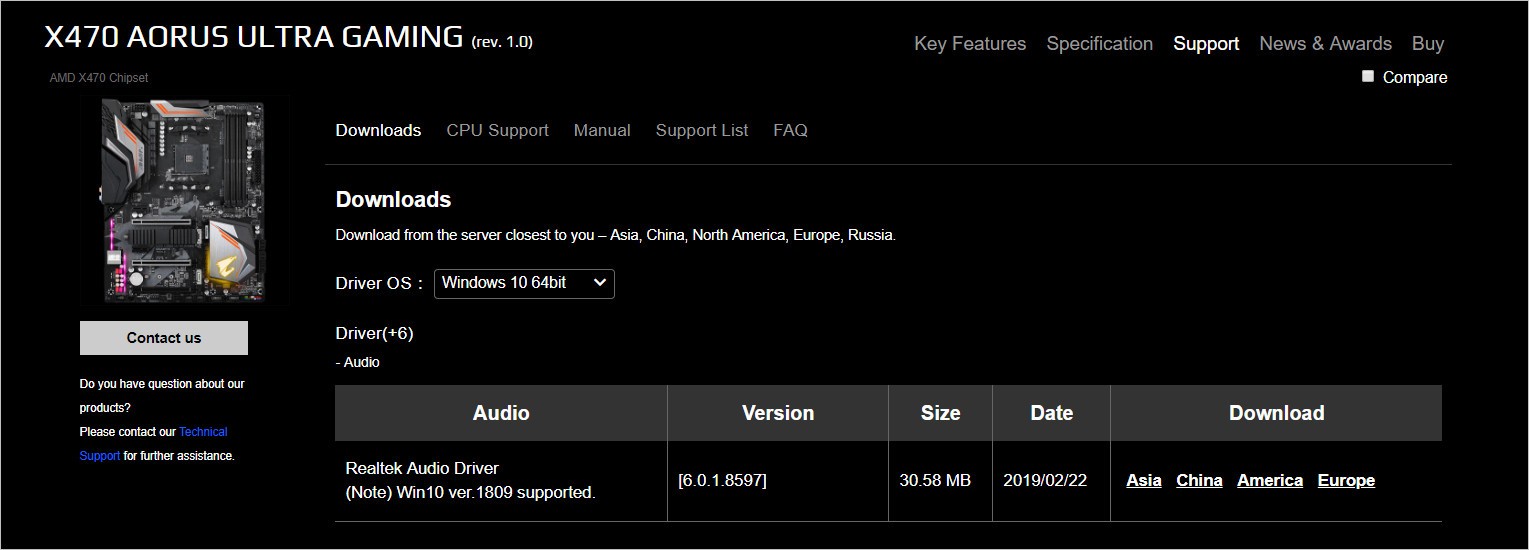Switch to the CPU Support tab
The height and width of the screenshot is (550, 1529).
point(497,130)
